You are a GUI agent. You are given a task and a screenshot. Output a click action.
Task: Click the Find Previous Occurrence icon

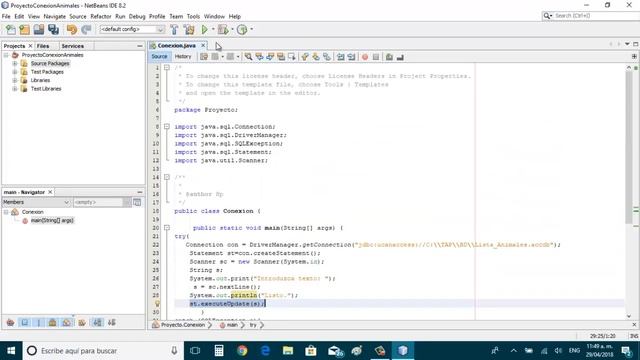[259, 57]
